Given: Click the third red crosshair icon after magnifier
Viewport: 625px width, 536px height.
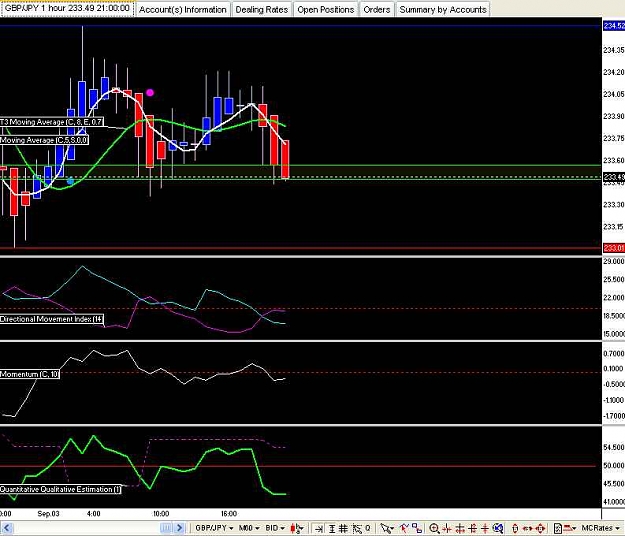Looking at the screenshot, I should pos(472,528).
